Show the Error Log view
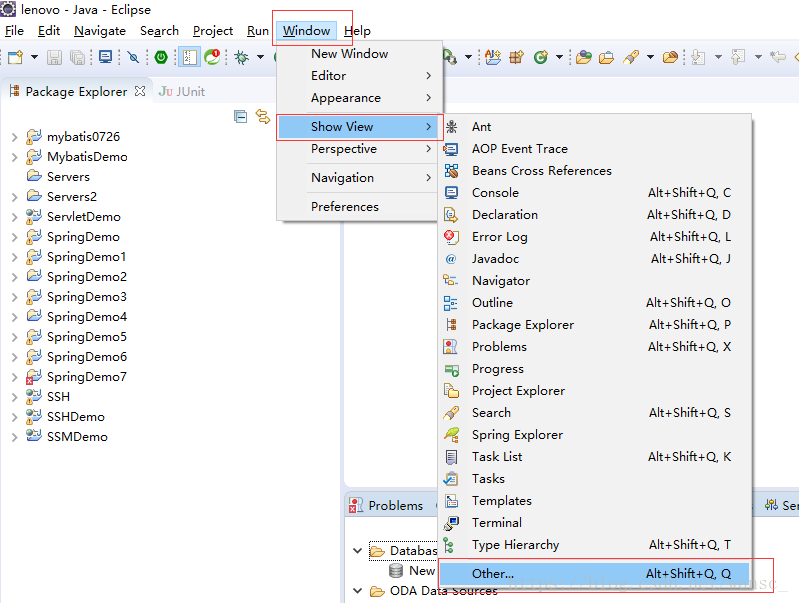The image size is (799, 603). coord(595,237)
